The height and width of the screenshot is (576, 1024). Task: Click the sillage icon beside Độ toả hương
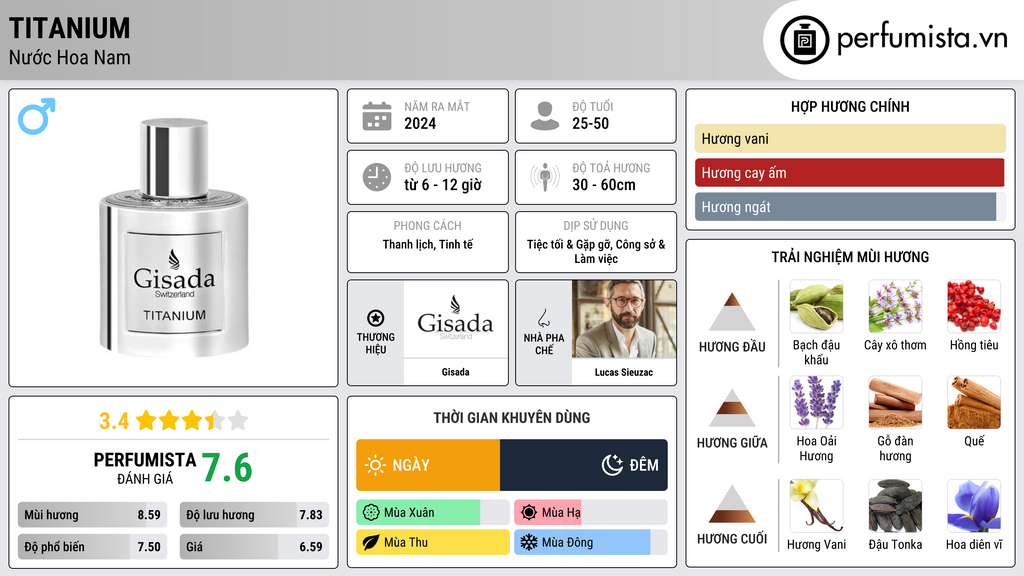545,177
